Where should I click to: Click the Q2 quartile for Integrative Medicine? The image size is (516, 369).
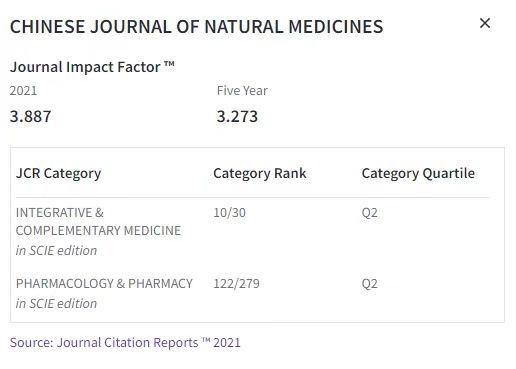click(x=370, y=213)
